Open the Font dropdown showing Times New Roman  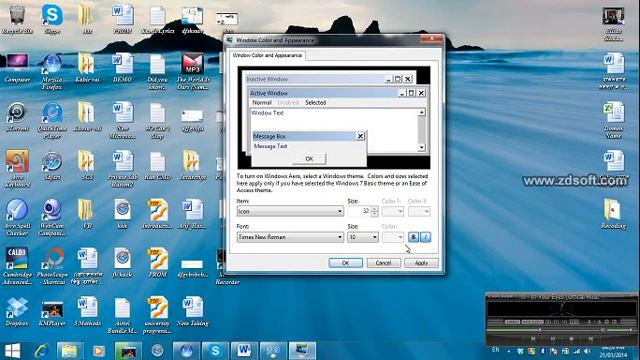[x=290, y=237]
